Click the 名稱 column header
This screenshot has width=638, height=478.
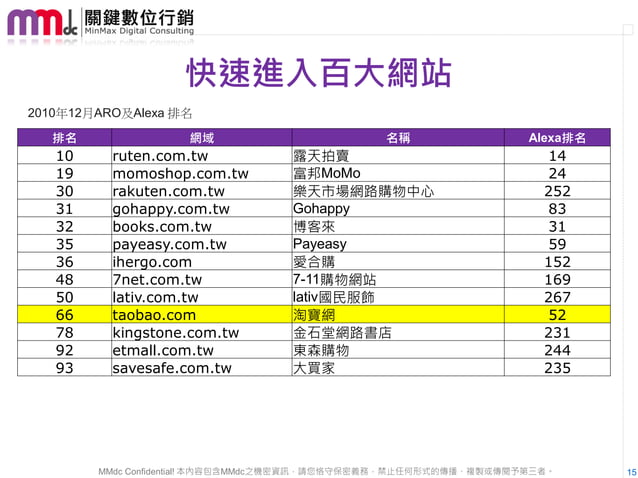coord(398,138)
